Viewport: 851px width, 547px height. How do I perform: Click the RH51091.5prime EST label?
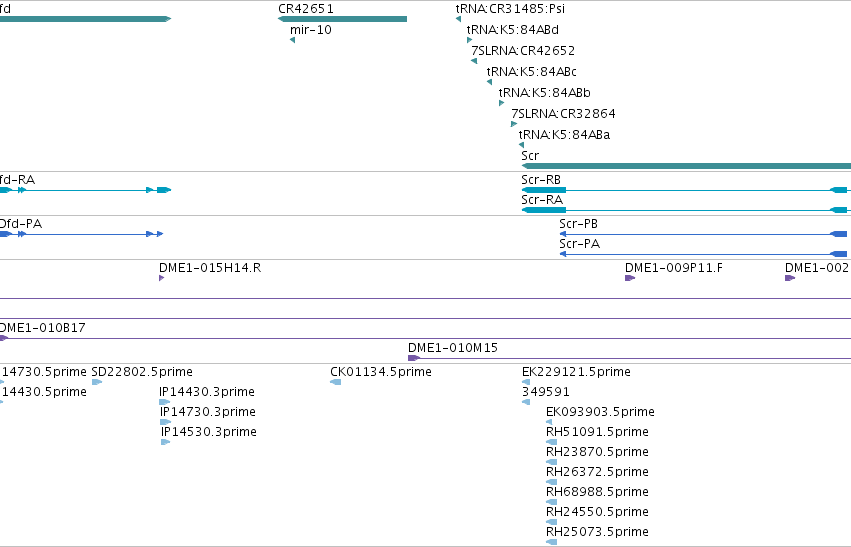(x=598, y=432)
